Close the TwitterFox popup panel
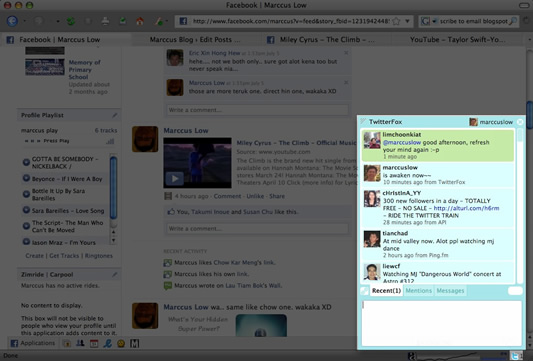Image resolution: width=533 pixels, height=361 pixels. [520, 122]
